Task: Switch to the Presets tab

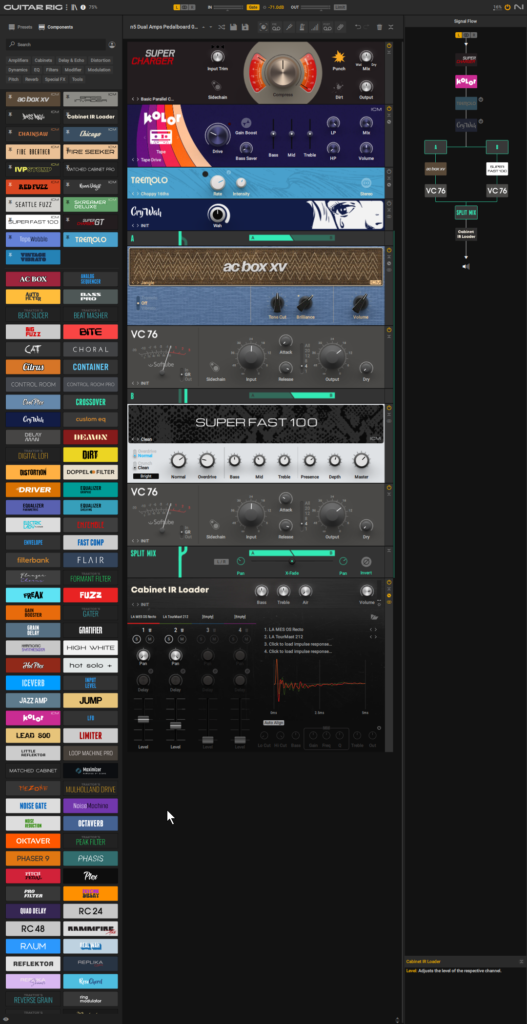Action: 21,27
